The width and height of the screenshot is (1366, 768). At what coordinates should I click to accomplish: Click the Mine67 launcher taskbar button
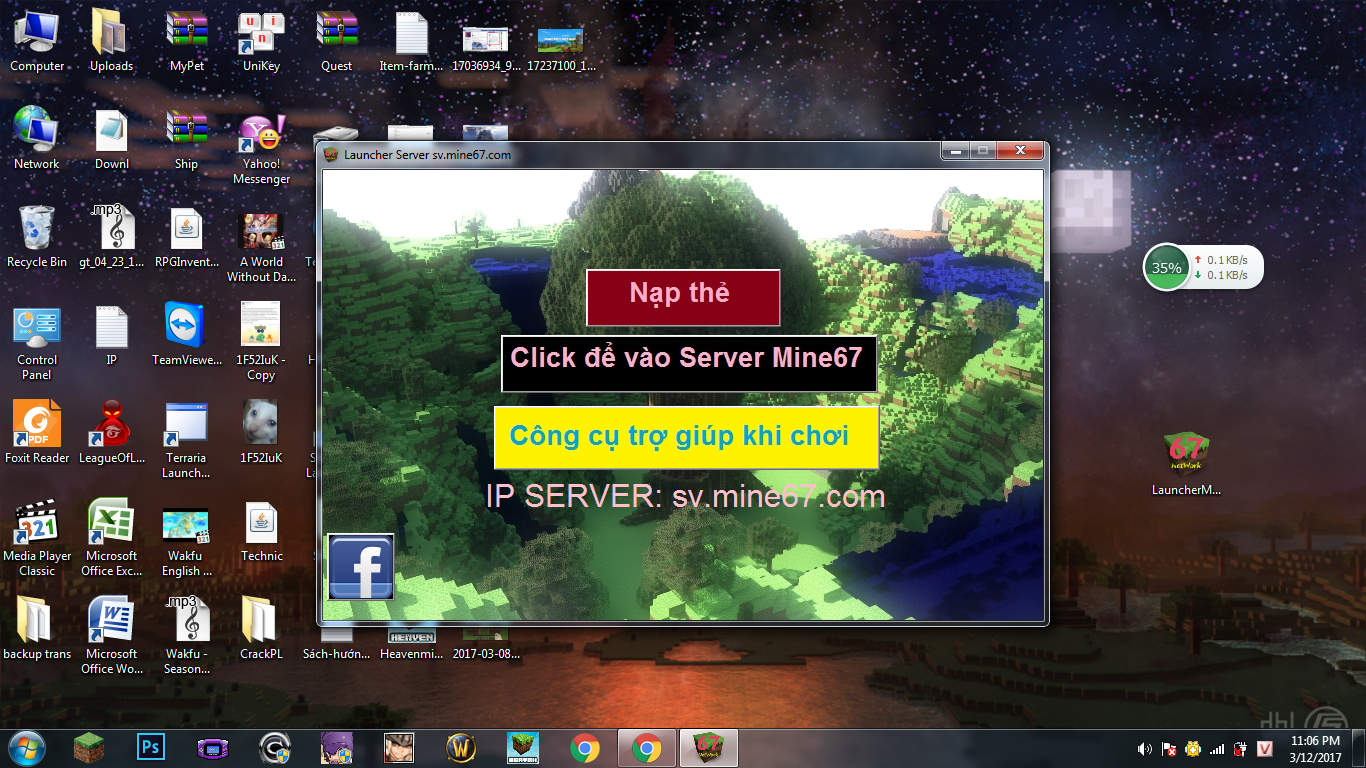pyautogui.click(x=709, y=747)
